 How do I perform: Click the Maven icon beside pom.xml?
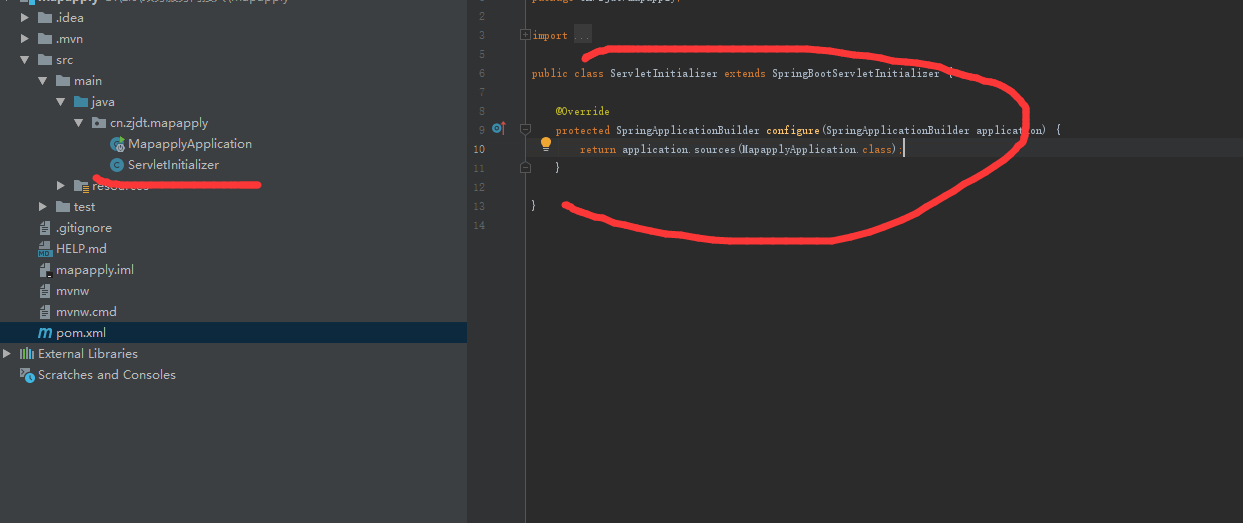pos(44,333)
